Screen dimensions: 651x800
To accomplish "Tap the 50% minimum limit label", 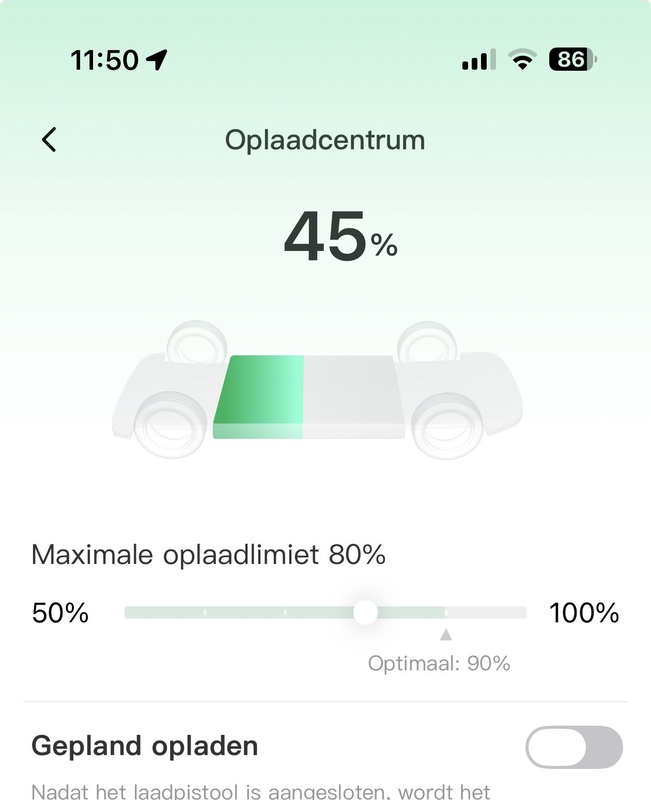I will (60, 613).
